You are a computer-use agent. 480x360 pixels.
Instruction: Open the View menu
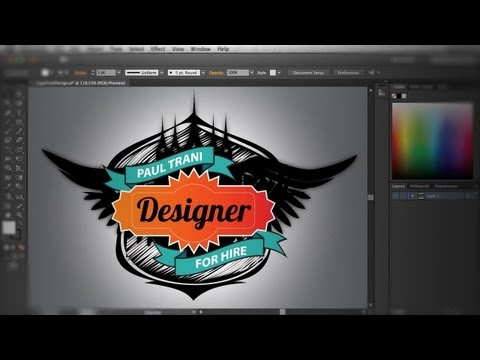tap(178, 49)
